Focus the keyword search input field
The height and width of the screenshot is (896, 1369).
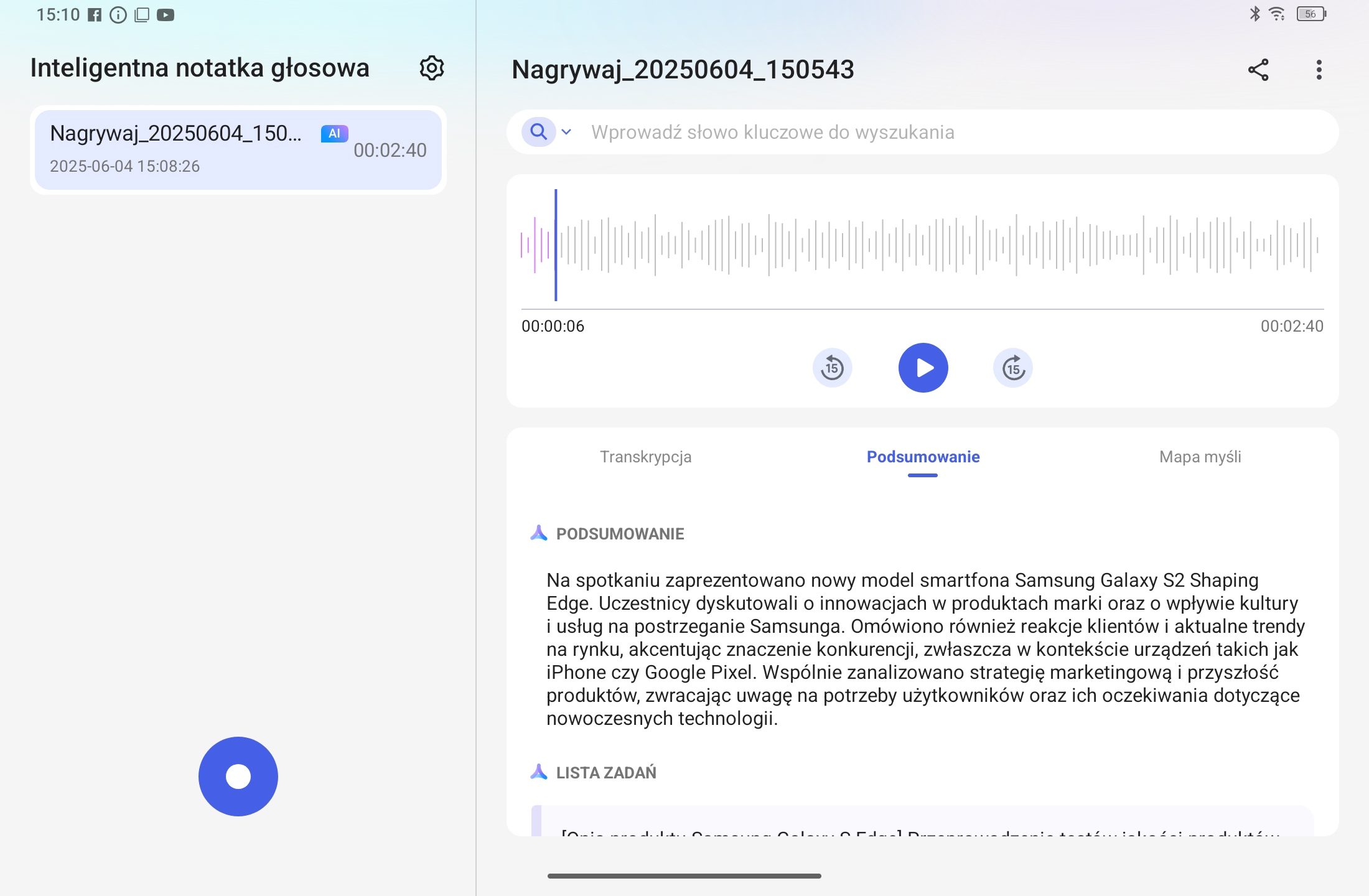click(x=922, y=132)
